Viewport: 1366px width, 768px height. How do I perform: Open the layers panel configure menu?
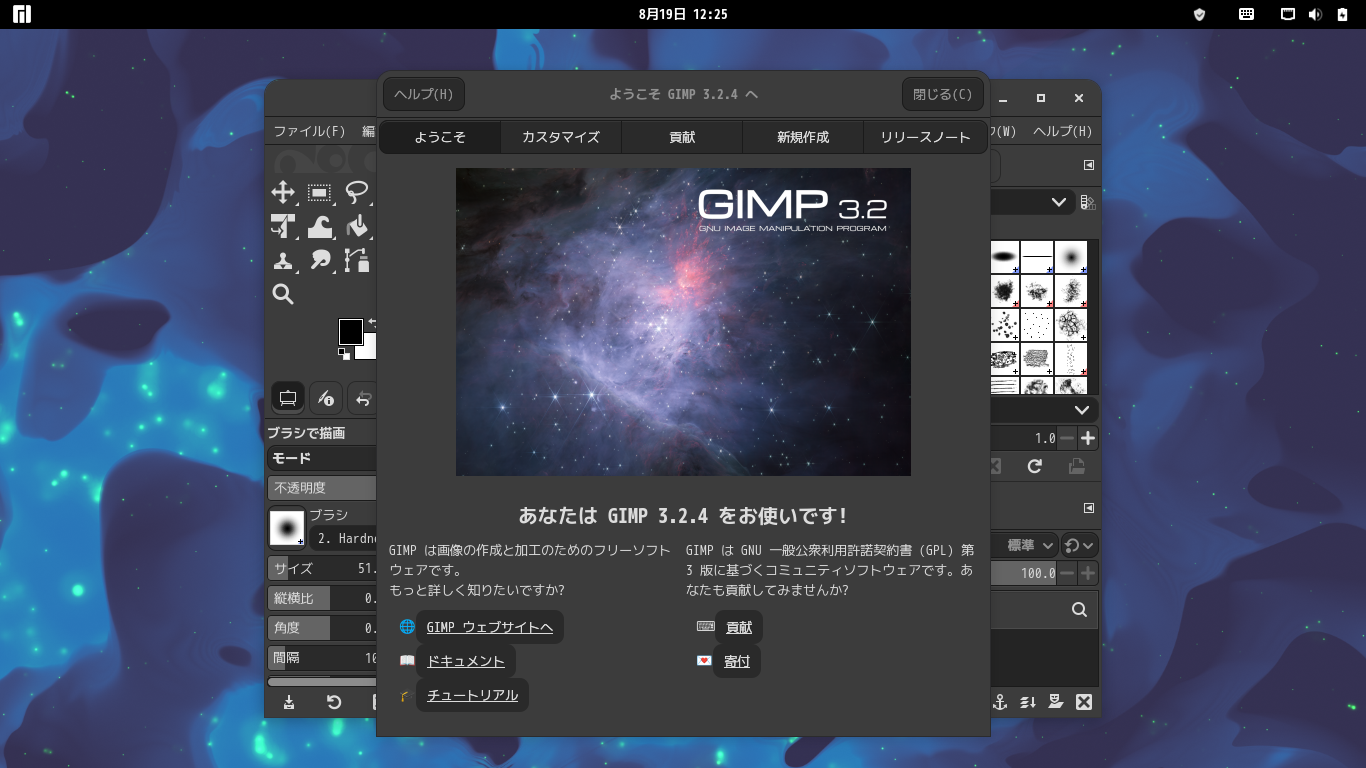coord(1089,507)
